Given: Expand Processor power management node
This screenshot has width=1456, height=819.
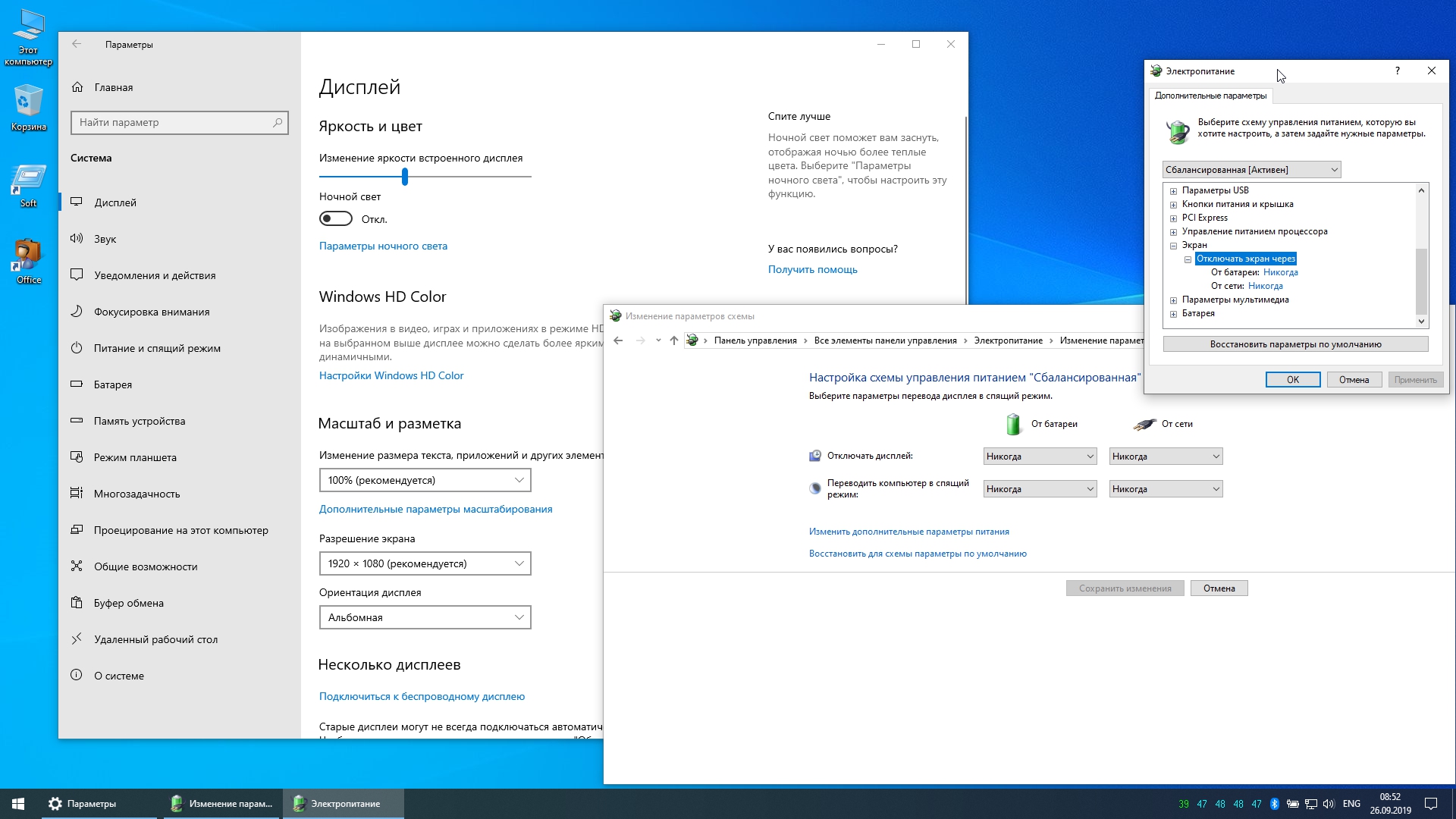Looking at the screenshot, I should (1173, 232).
